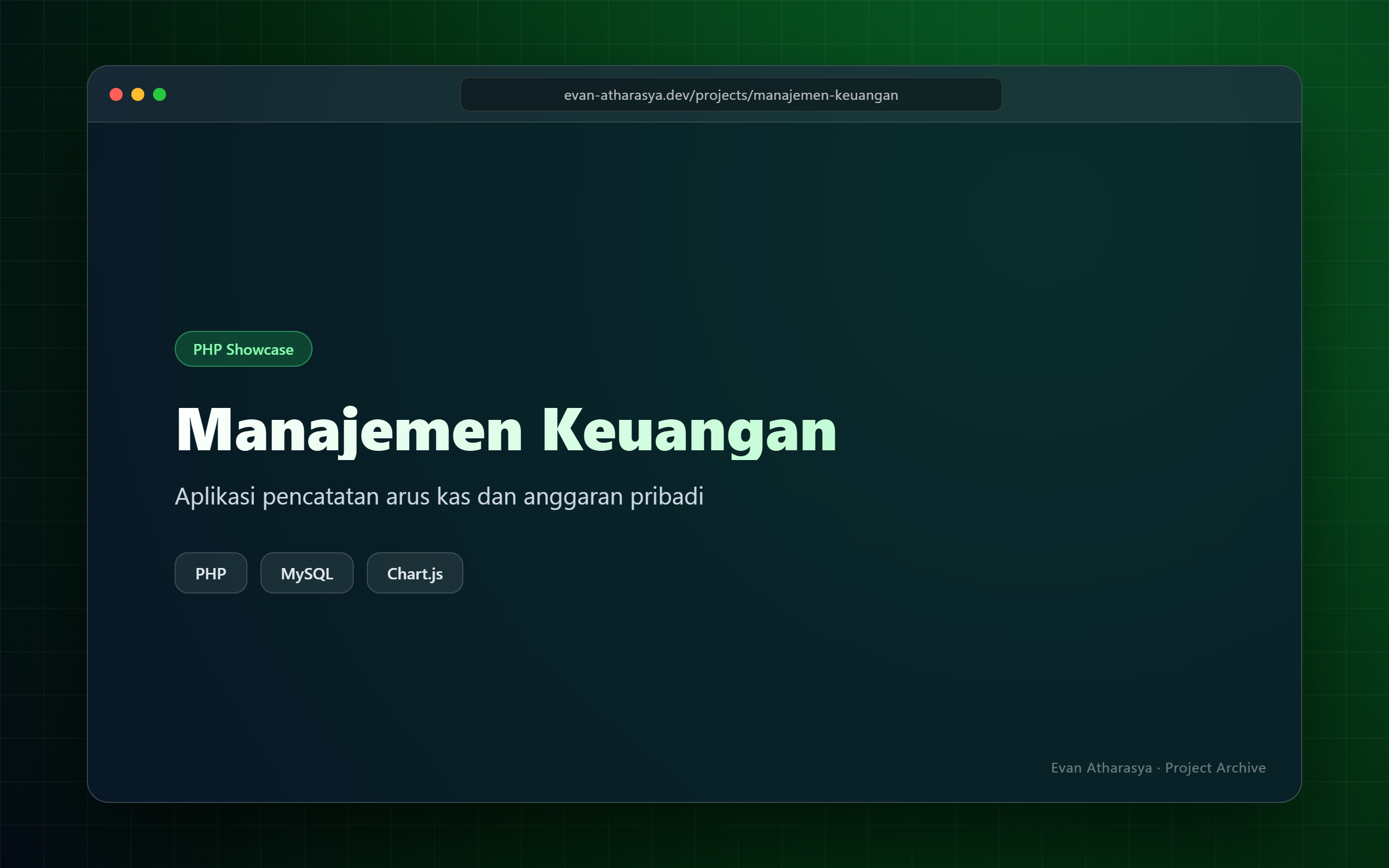Click the red close window dot
1389x868 pixels.
[x=116, y=94]
